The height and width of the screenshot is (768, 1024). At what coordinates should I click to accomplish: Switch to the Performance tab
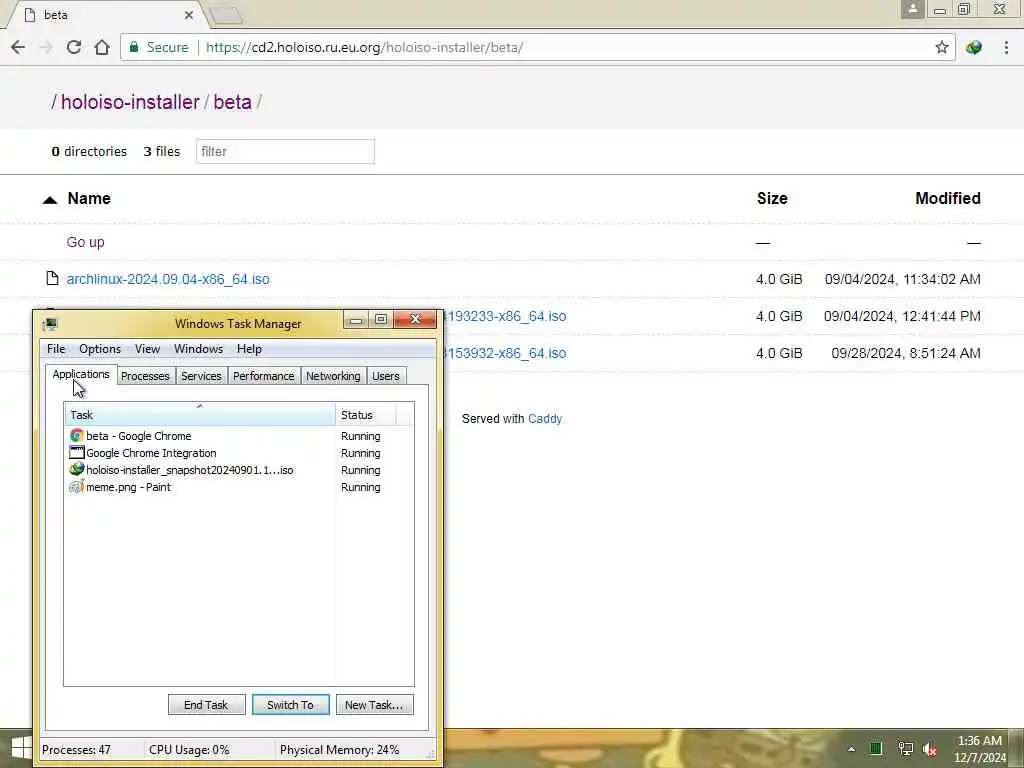[x=264, y=376]
